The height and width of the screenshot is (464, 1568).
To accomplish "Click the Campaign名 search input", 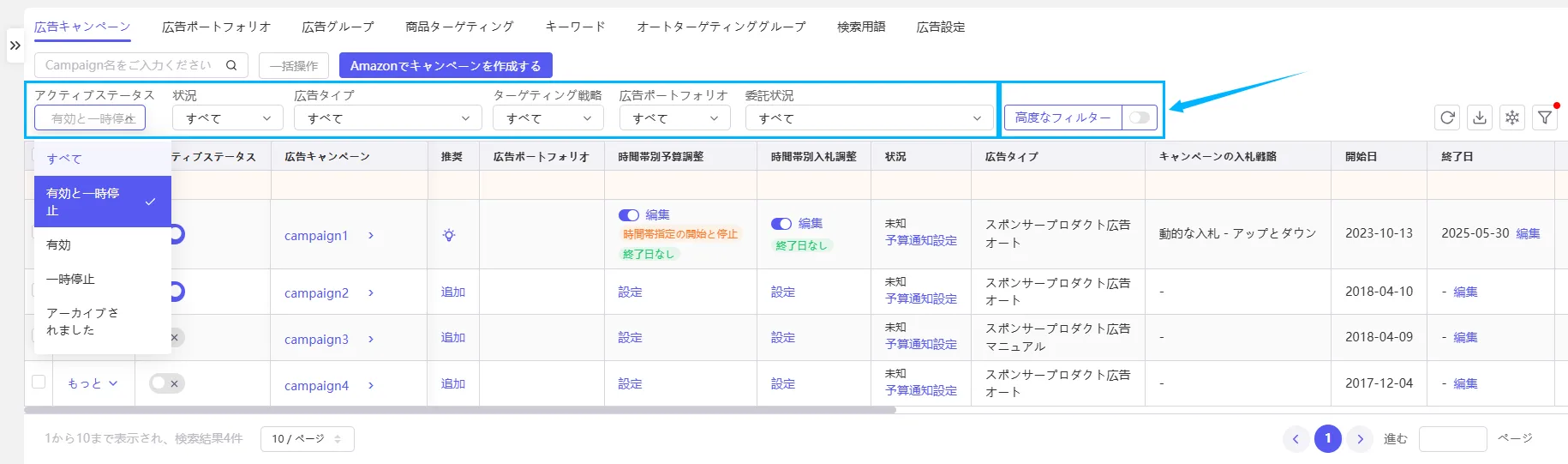I will (129, 65).
